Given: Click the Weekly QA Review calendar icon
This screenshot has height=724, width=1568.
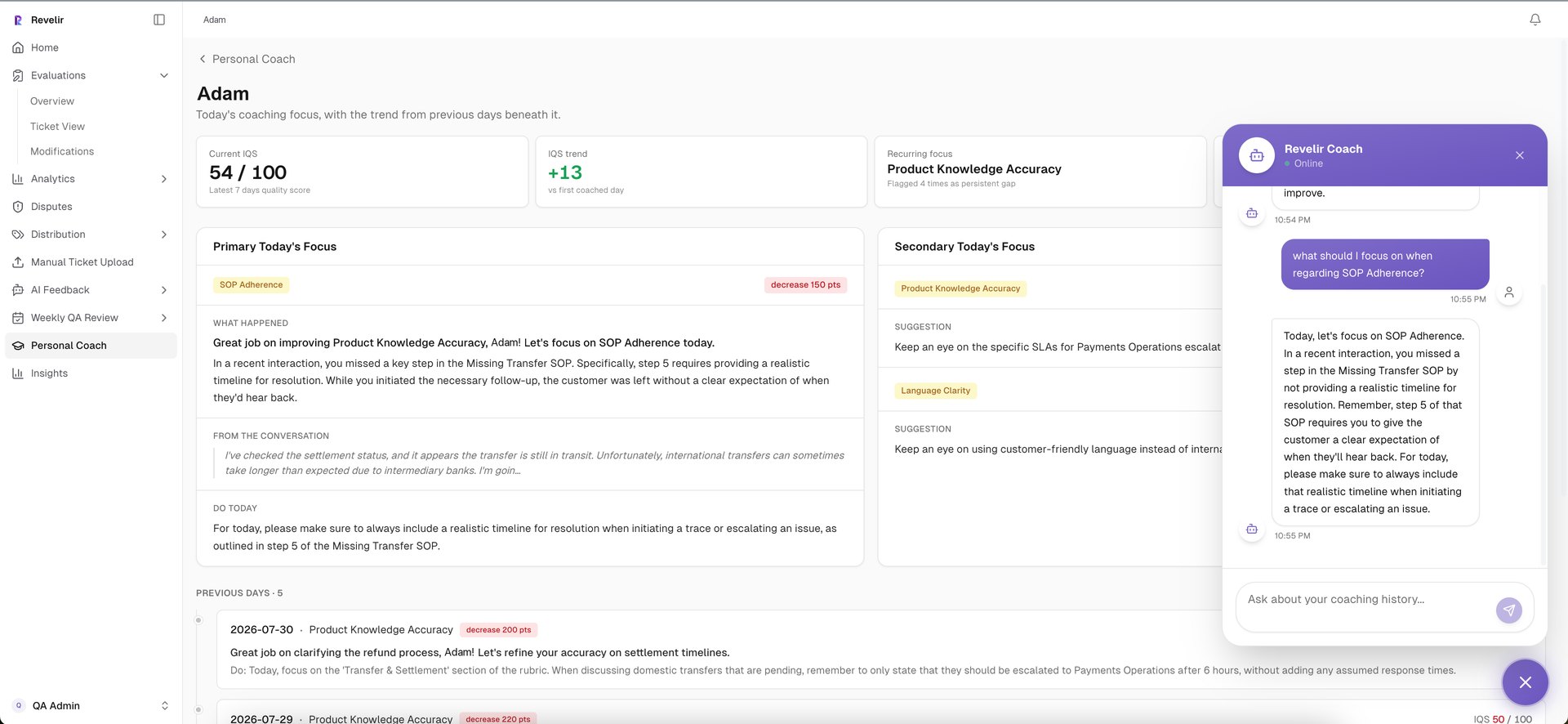Looking at the screenshot, I should 18,318.
